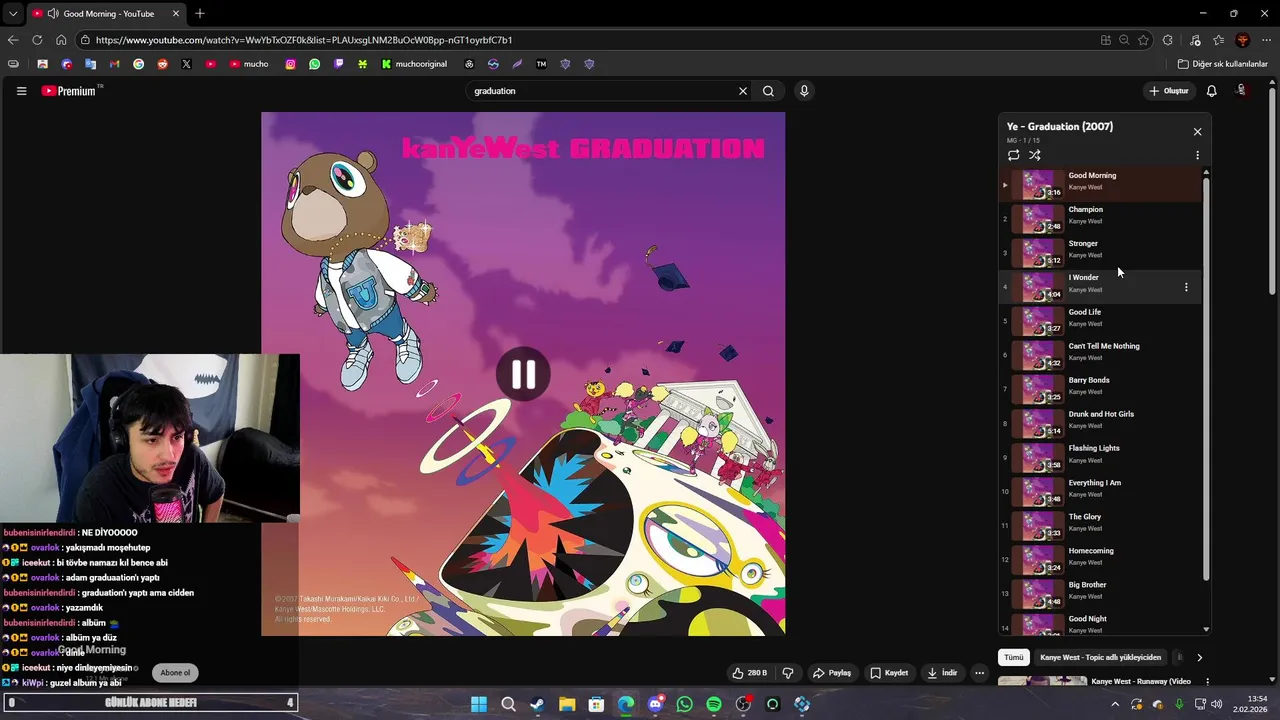Select the I Wonder track title
The width and height of the screenshot is (1280, 720).
(x=1083, y=278)
